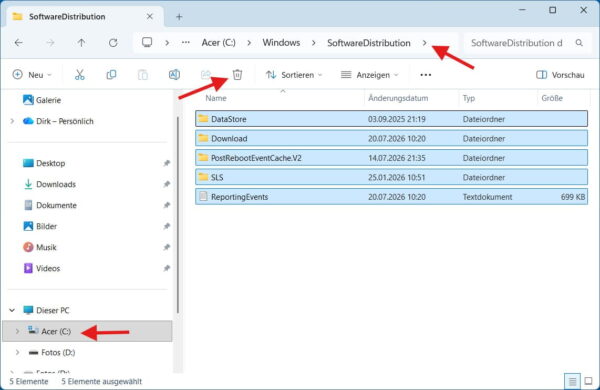This screenshot has width=600, height=390.
Task: Select the ReportingEvents text document
Action: click(x=391, y=197)
